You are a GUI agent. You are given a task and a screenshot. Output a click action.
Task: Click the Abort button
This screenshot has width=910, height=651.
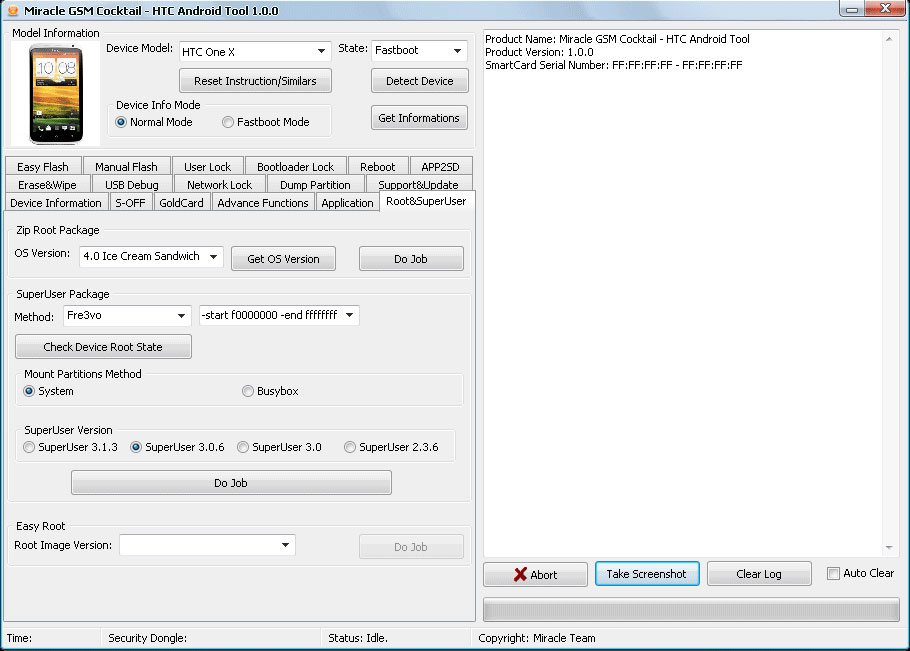(536, 574)
